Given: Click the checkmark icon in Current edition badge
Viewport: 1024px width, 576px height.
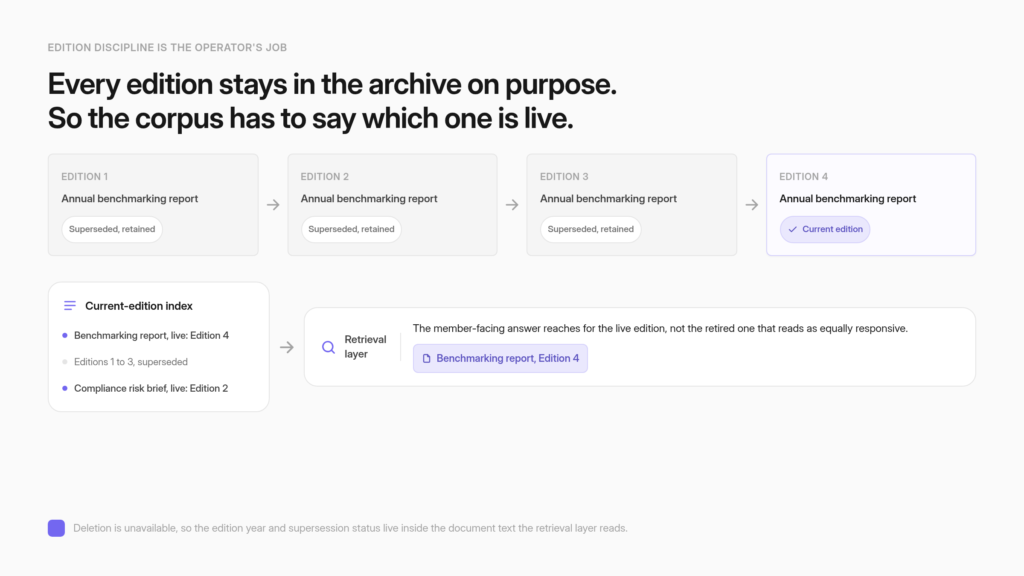Looking at the screenshot, I should [792, 229].
